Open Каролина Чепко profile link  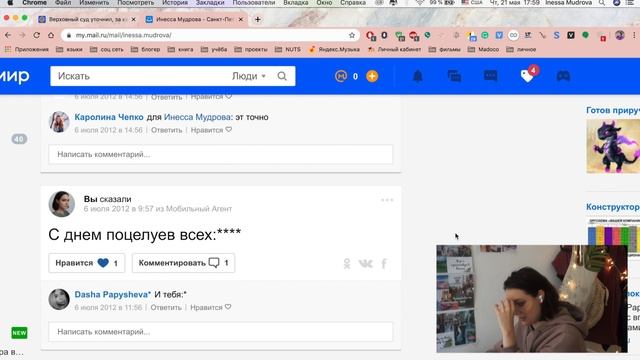click(109, 117)
